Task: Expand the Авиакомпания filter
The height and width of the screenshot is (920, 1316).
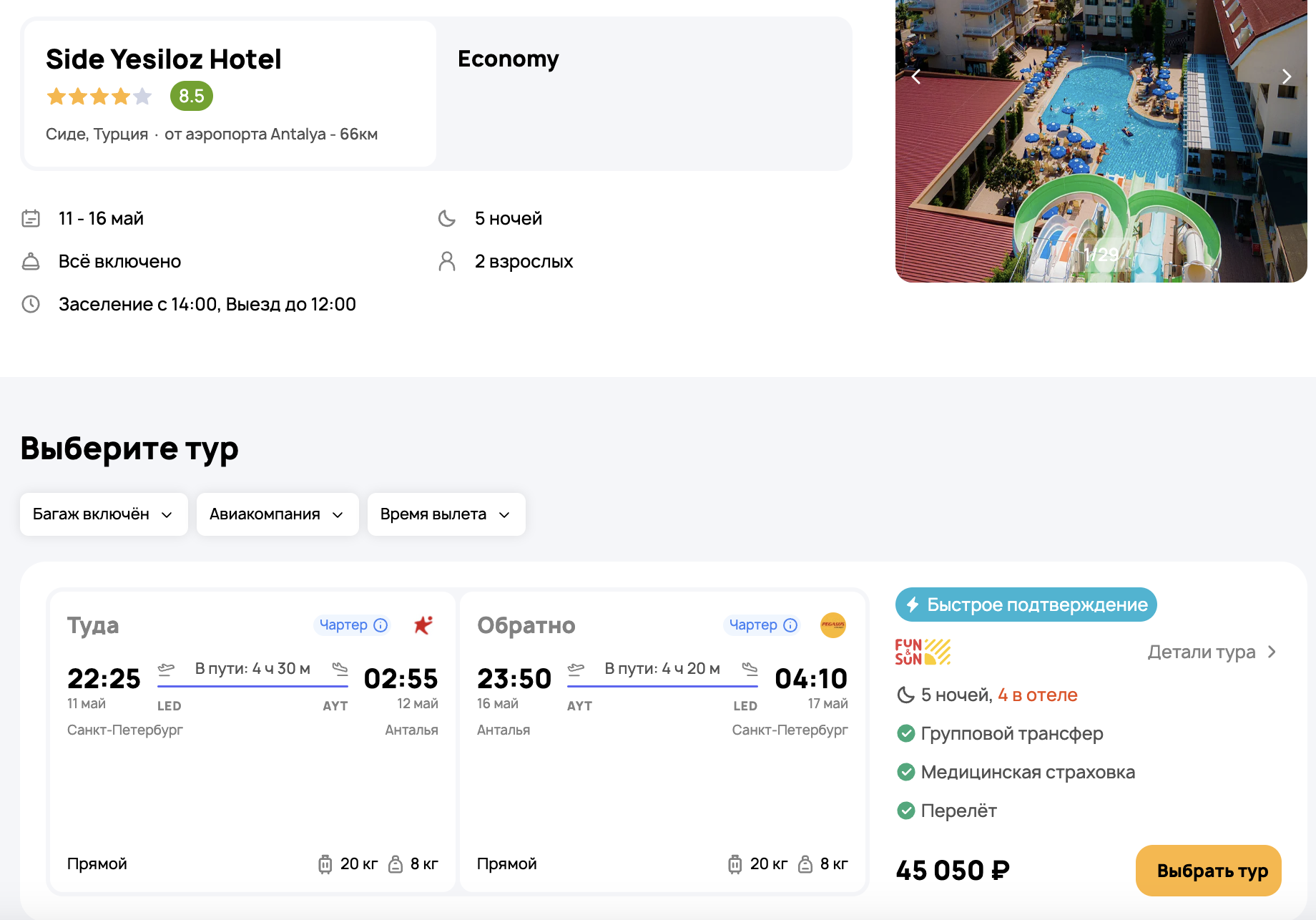Action: [278, 514]
